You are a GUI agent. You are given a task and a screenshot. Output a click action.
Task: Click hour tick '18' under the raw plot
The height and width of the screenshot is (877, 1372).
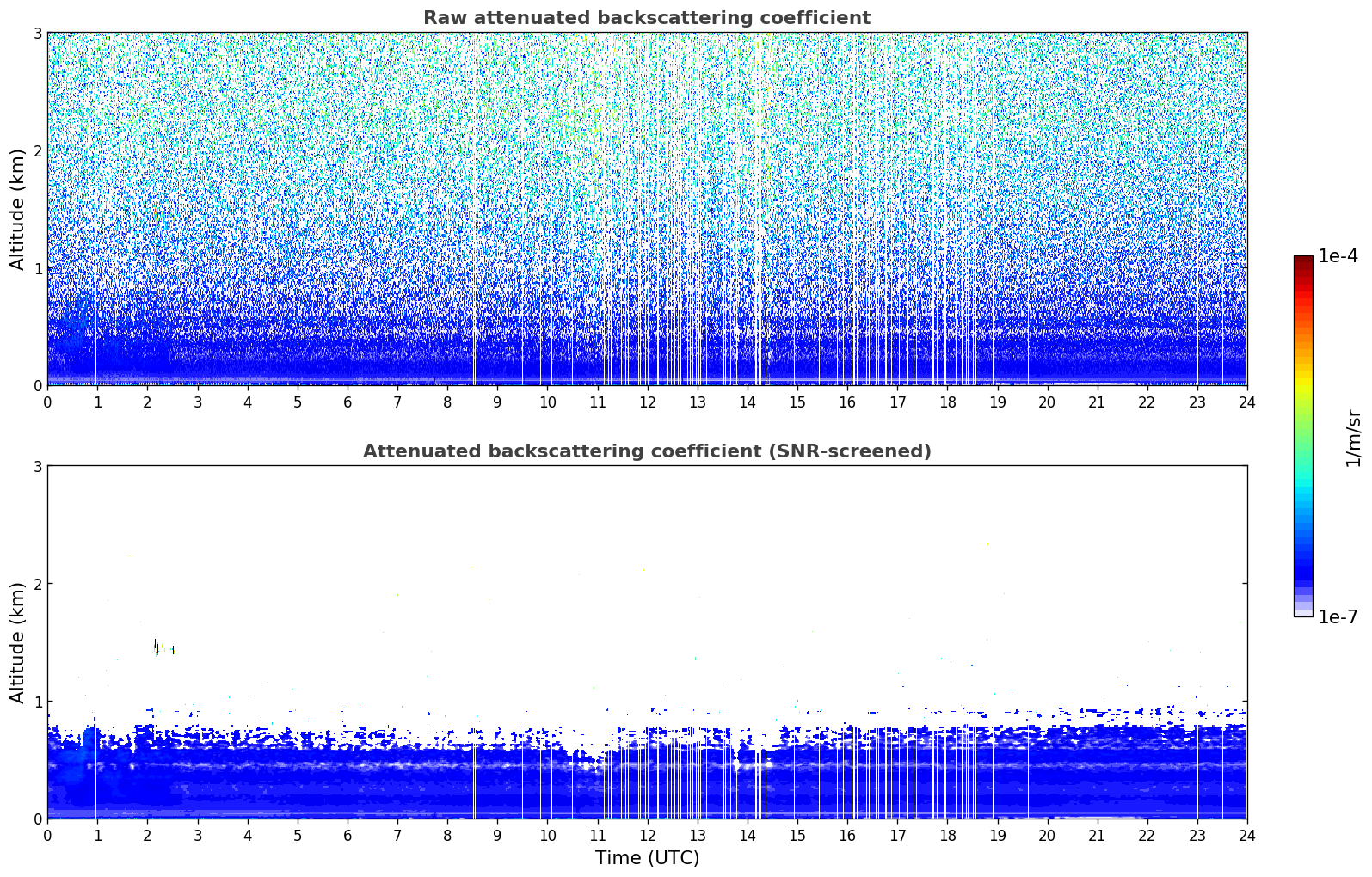point(947,402)
